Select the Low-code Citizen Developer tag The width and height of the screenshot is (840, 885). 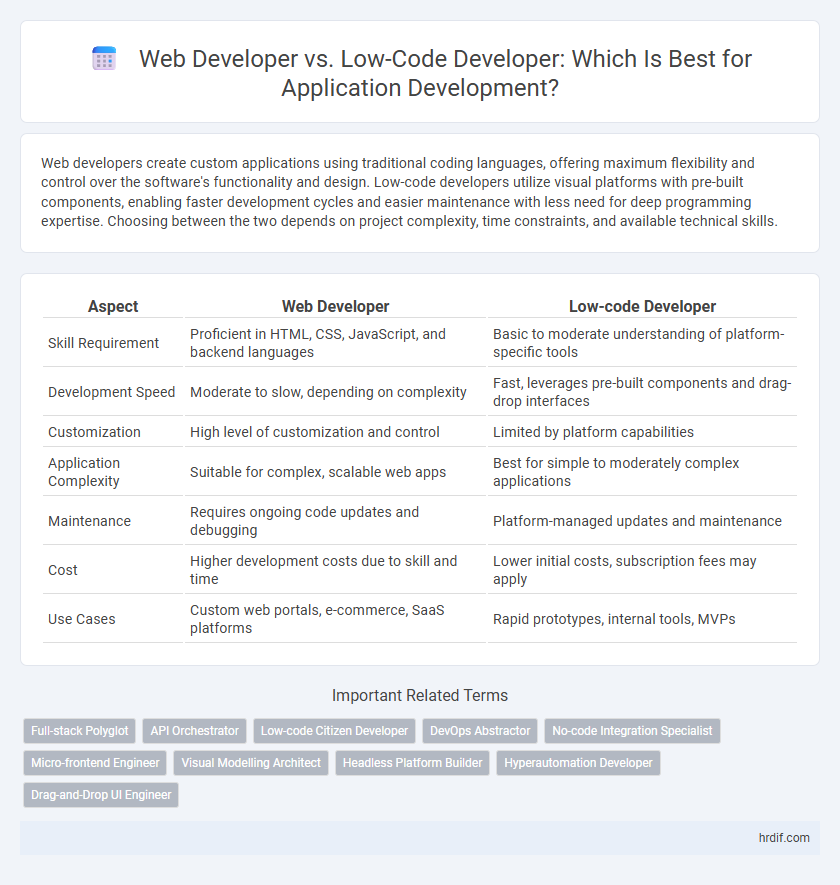point(334,730)
